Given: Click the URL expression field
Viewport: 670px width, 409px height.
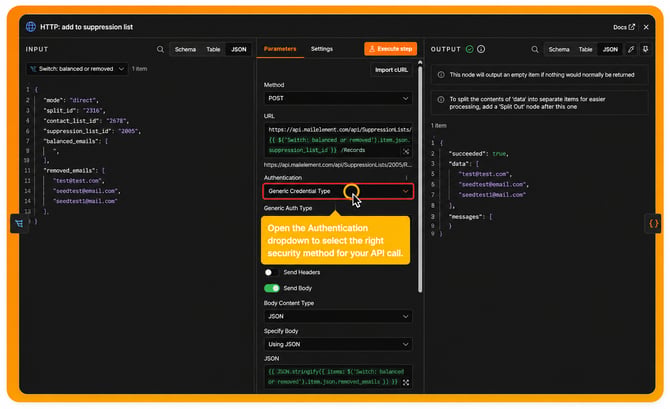Looking at the screenshot, I should tap(338, 140).
